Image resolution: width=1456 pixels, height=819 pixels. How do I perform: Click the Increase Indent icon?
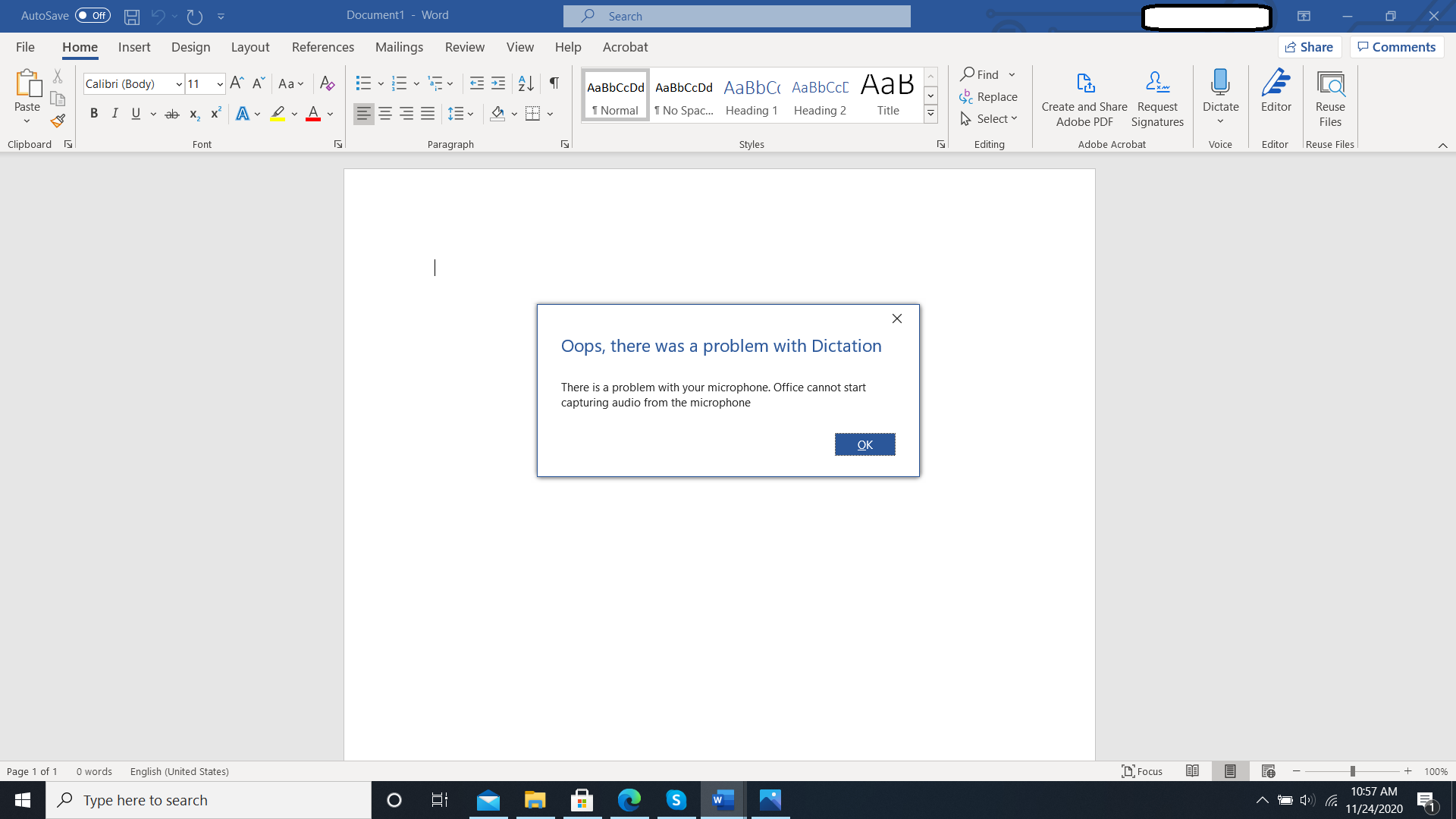coord(498,83)
